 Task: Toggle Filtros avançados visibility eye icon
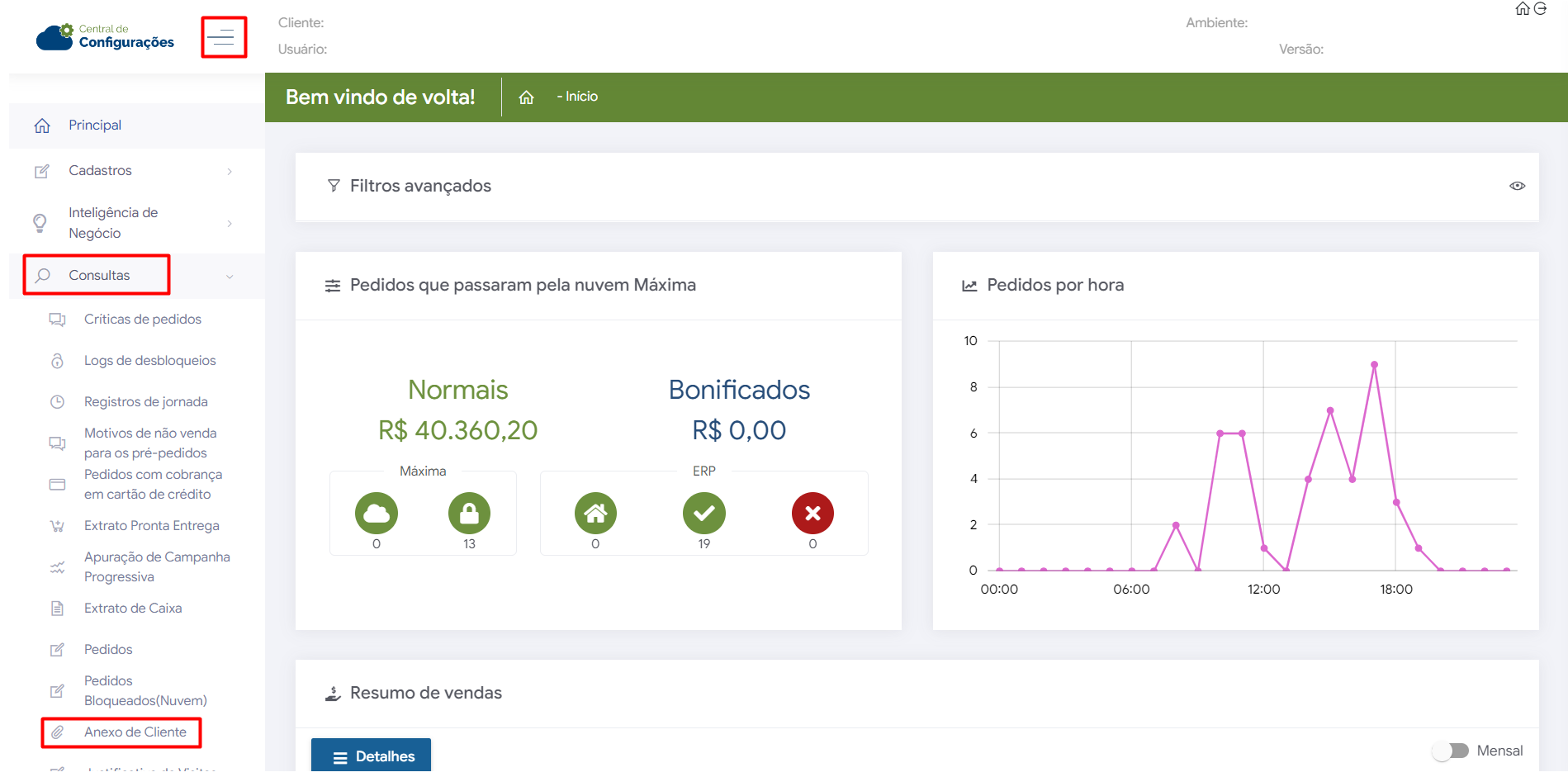pyautogui.click(x=1517, y=186)
